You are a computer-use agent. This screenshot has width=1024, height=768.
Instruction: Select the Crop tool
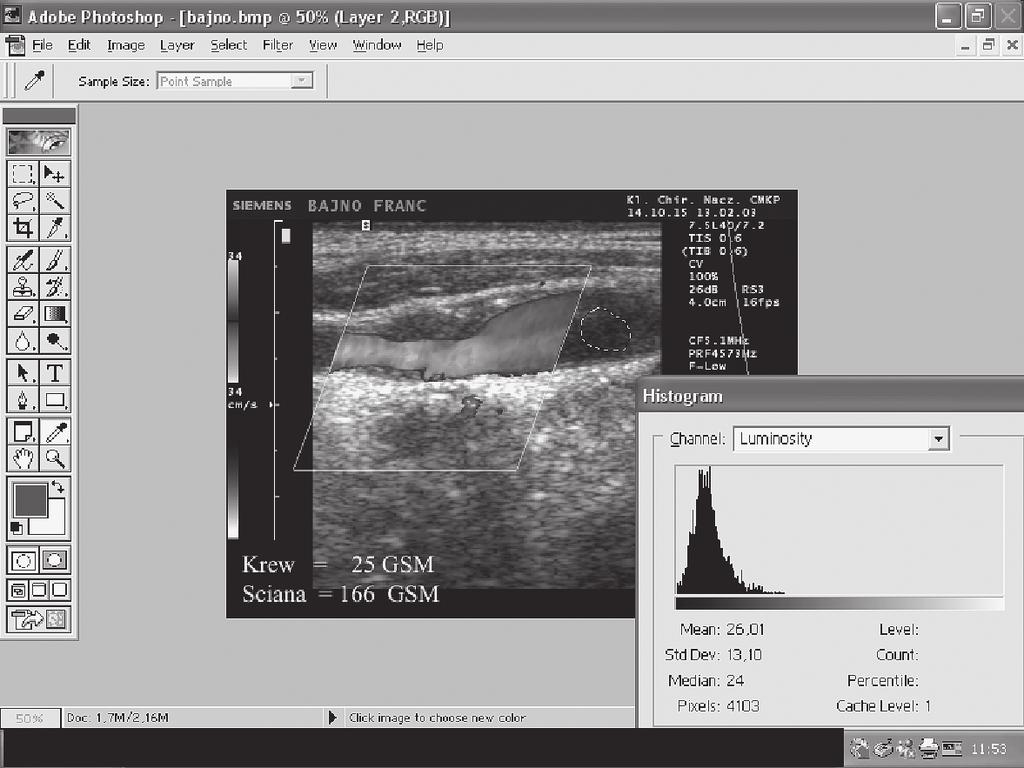tap(23, 228)
